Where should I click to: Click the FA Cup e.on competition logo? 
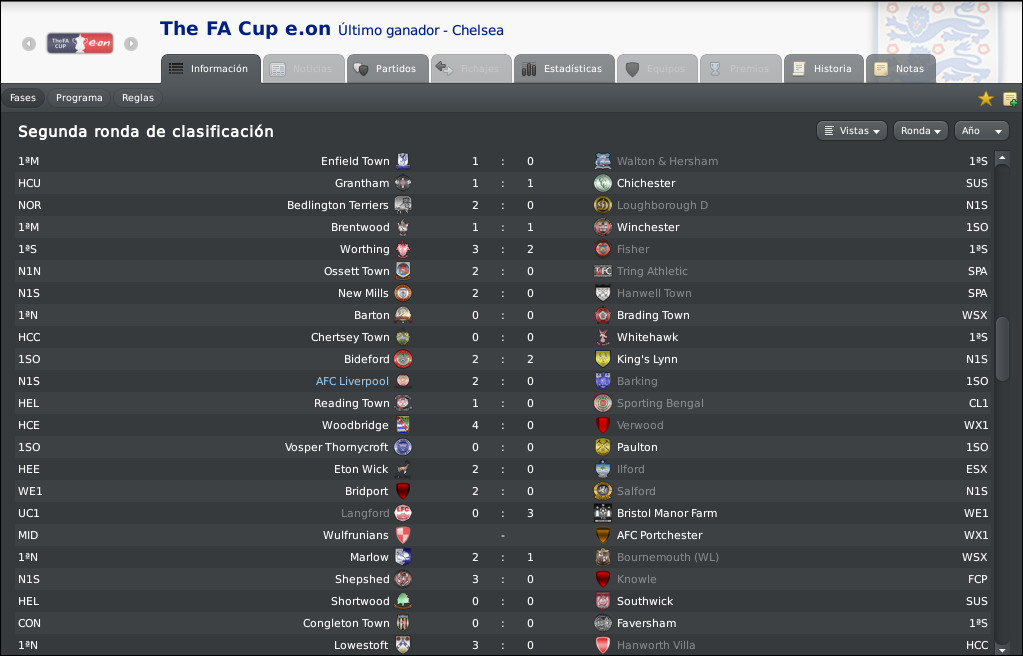click(x=80, y=43)
